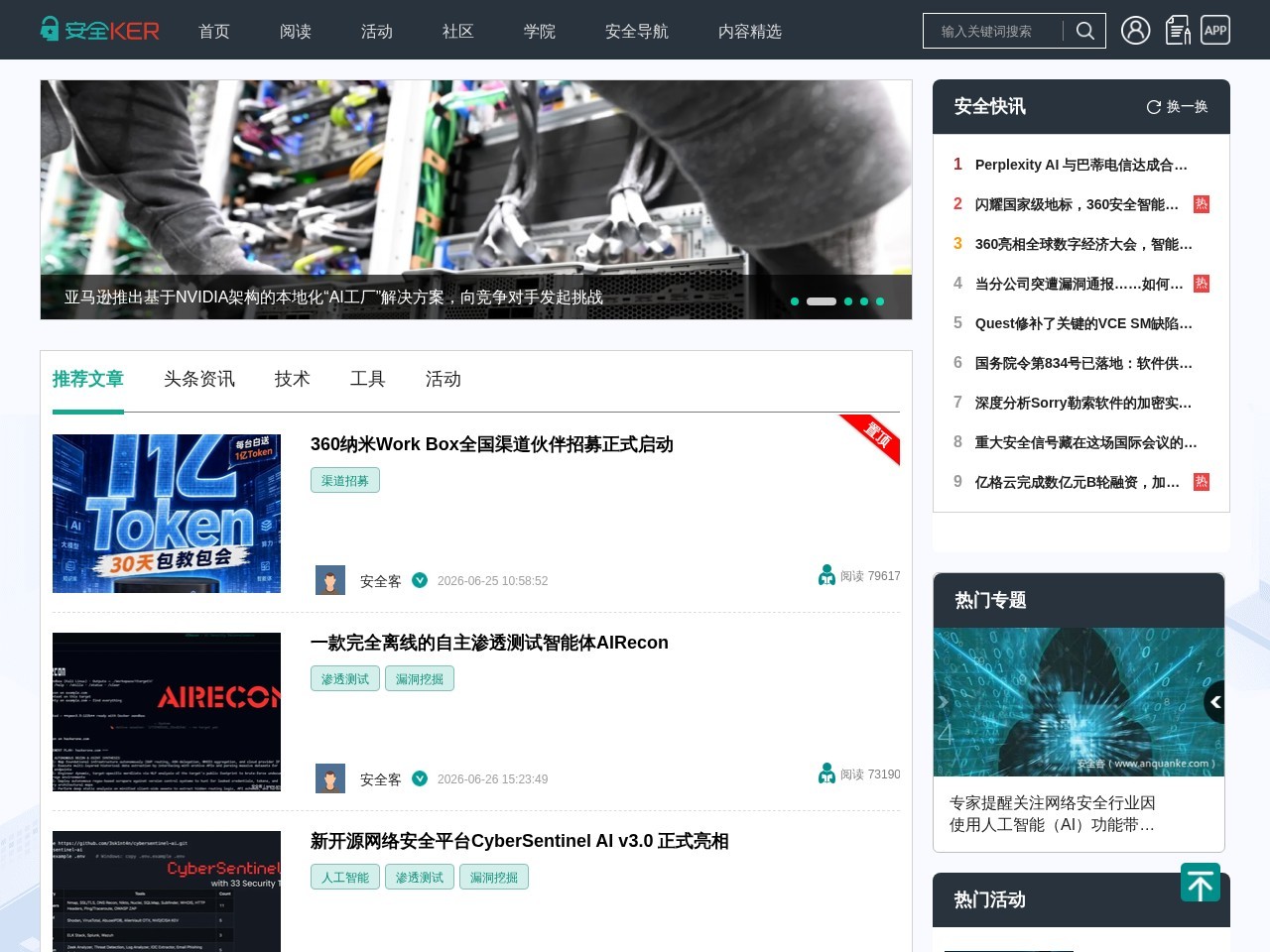Open hot topic 专家提醒关注网络安全行业
This screenshot has height=952, width=1270.
pyautogui.click(x=1053, y=814)
